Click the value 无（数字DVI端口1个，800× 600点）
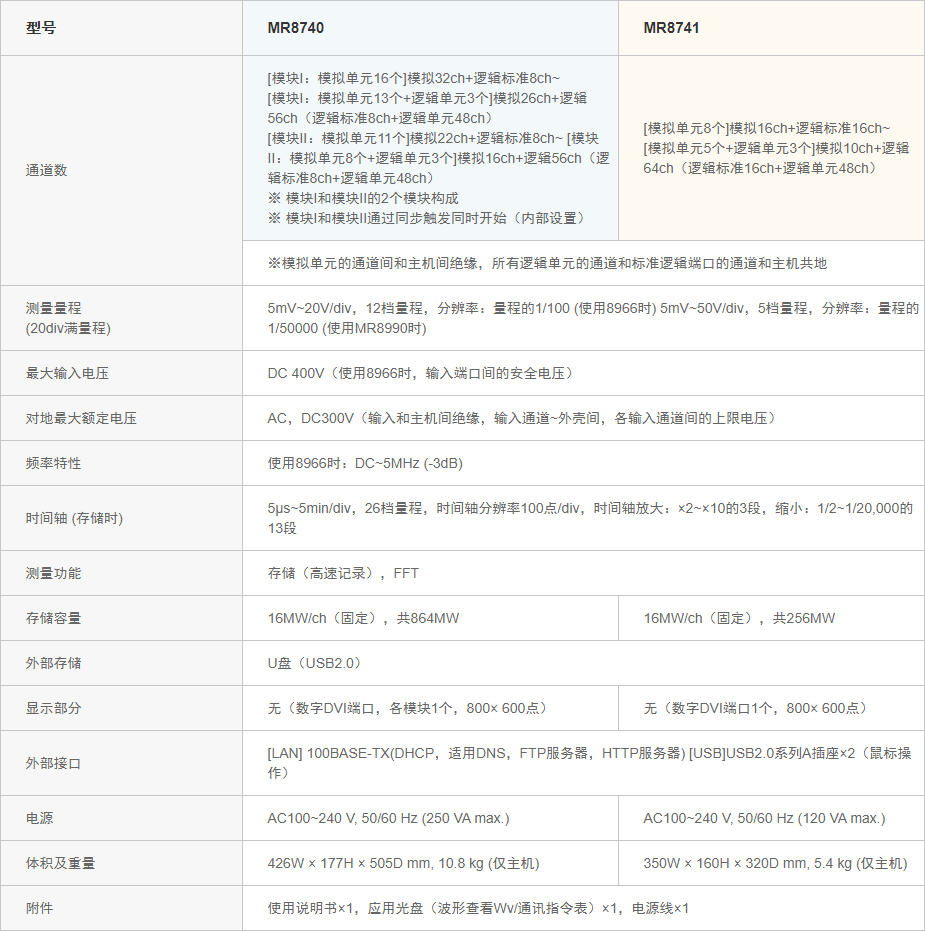Image resolution: width=925 pixels, height=932 pixels. click(755, 709)
